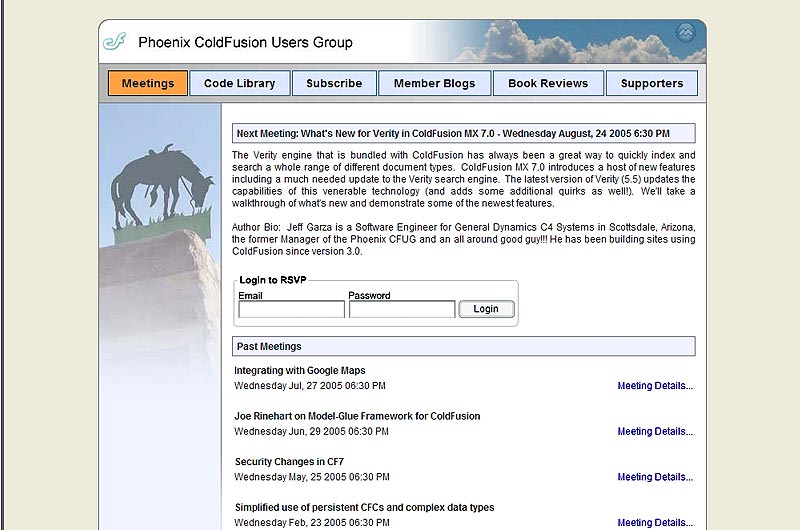The image size is (800, 530).
Task: Click the ColdFusion logo icon in header
Action: tap(114, 41)
